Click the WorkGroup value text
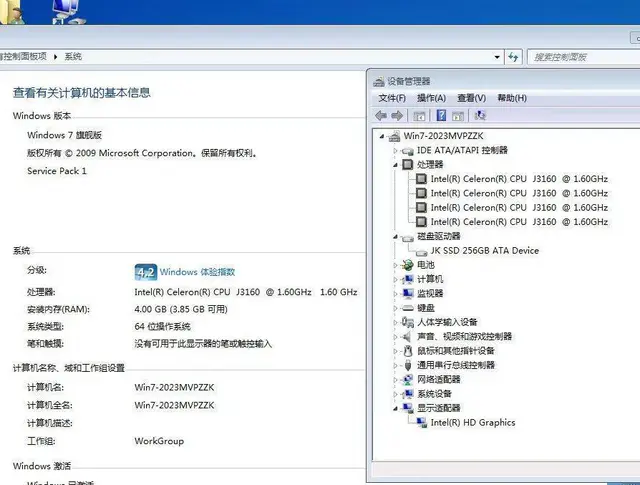 [159, 441]
